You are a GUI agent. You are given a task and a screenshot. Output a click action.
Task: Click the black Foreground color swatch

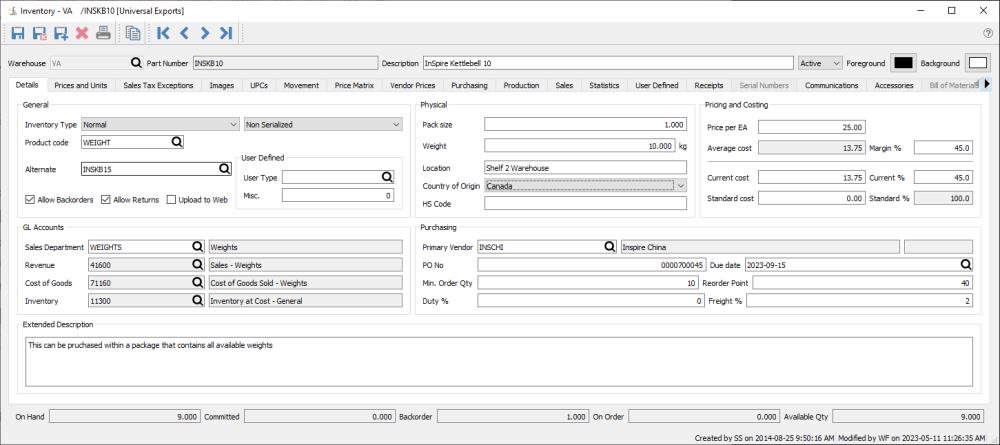tap(902, 63)
